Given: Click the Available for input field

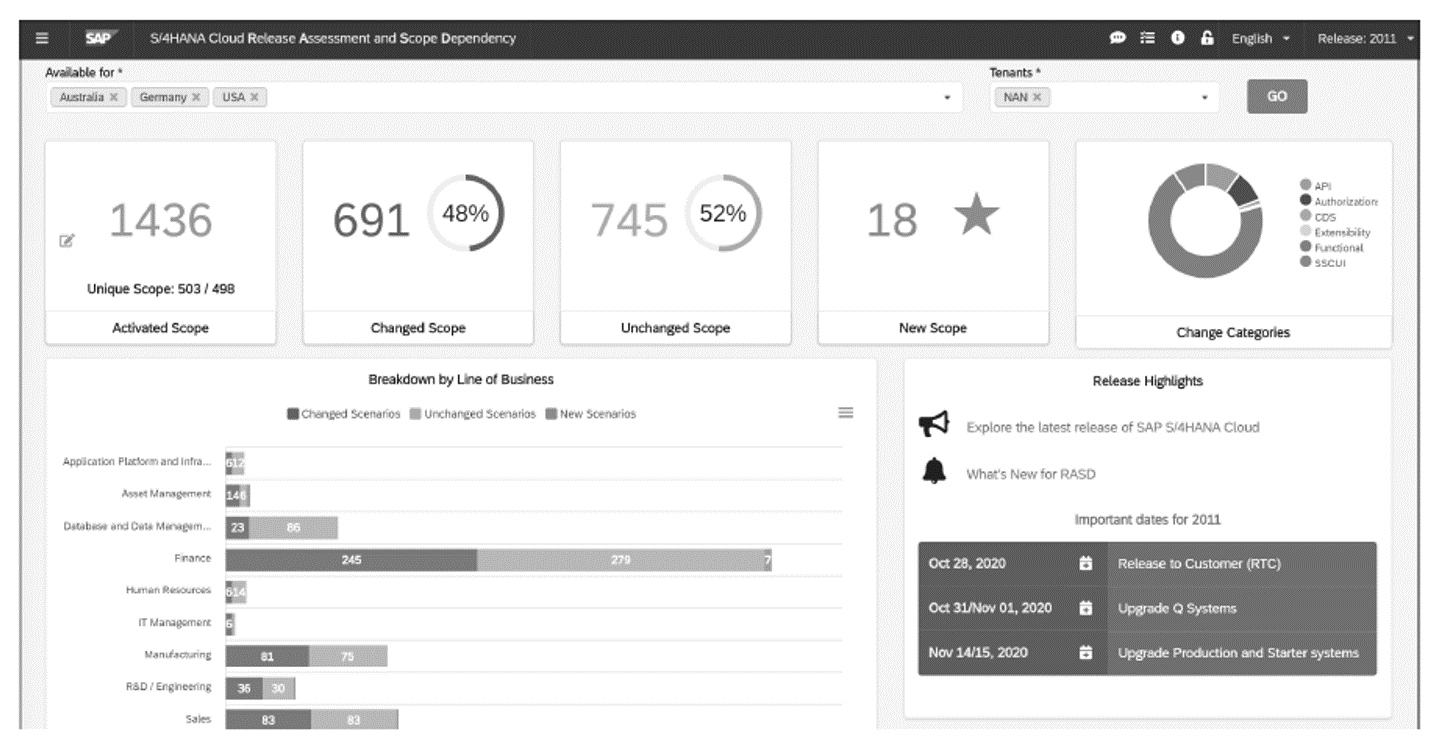Looking at the screenshot, I should [505, 97].
